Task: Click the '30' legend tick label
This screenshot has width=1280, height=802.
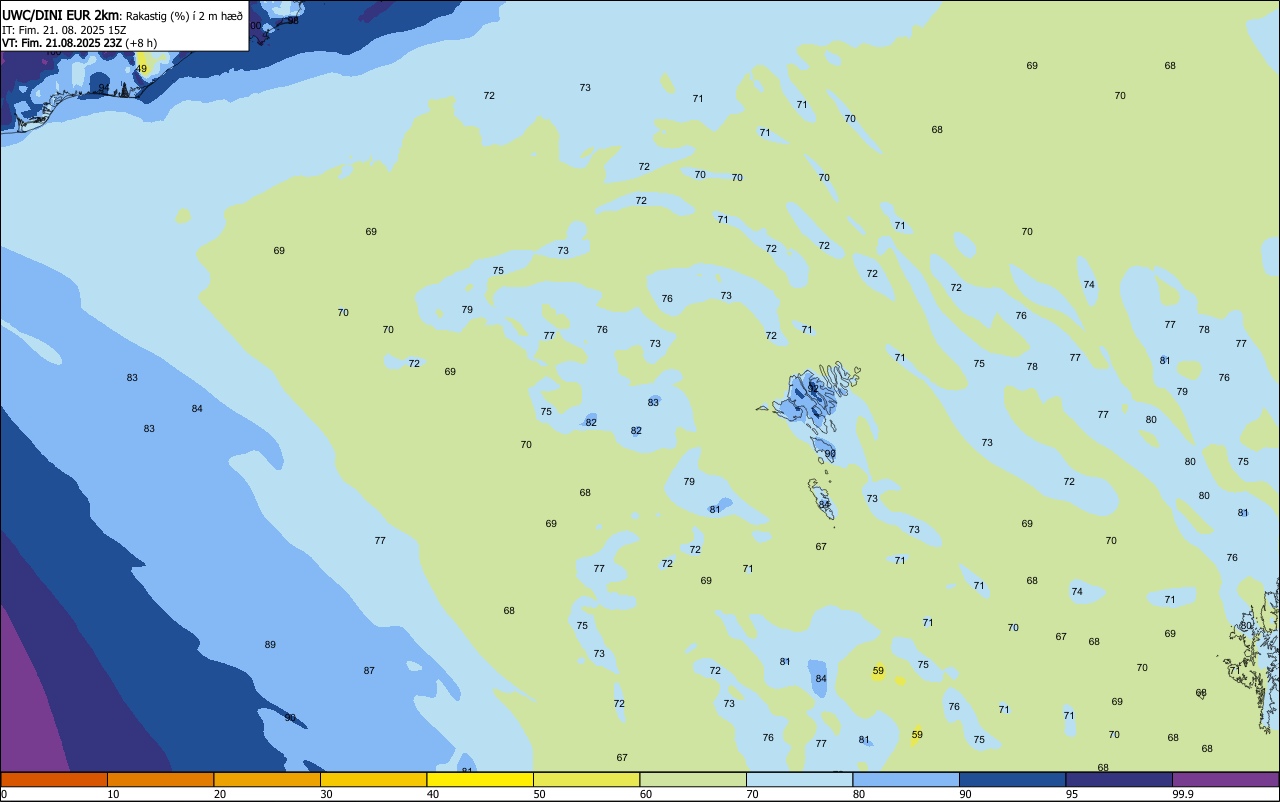Action: click(326, 794)
